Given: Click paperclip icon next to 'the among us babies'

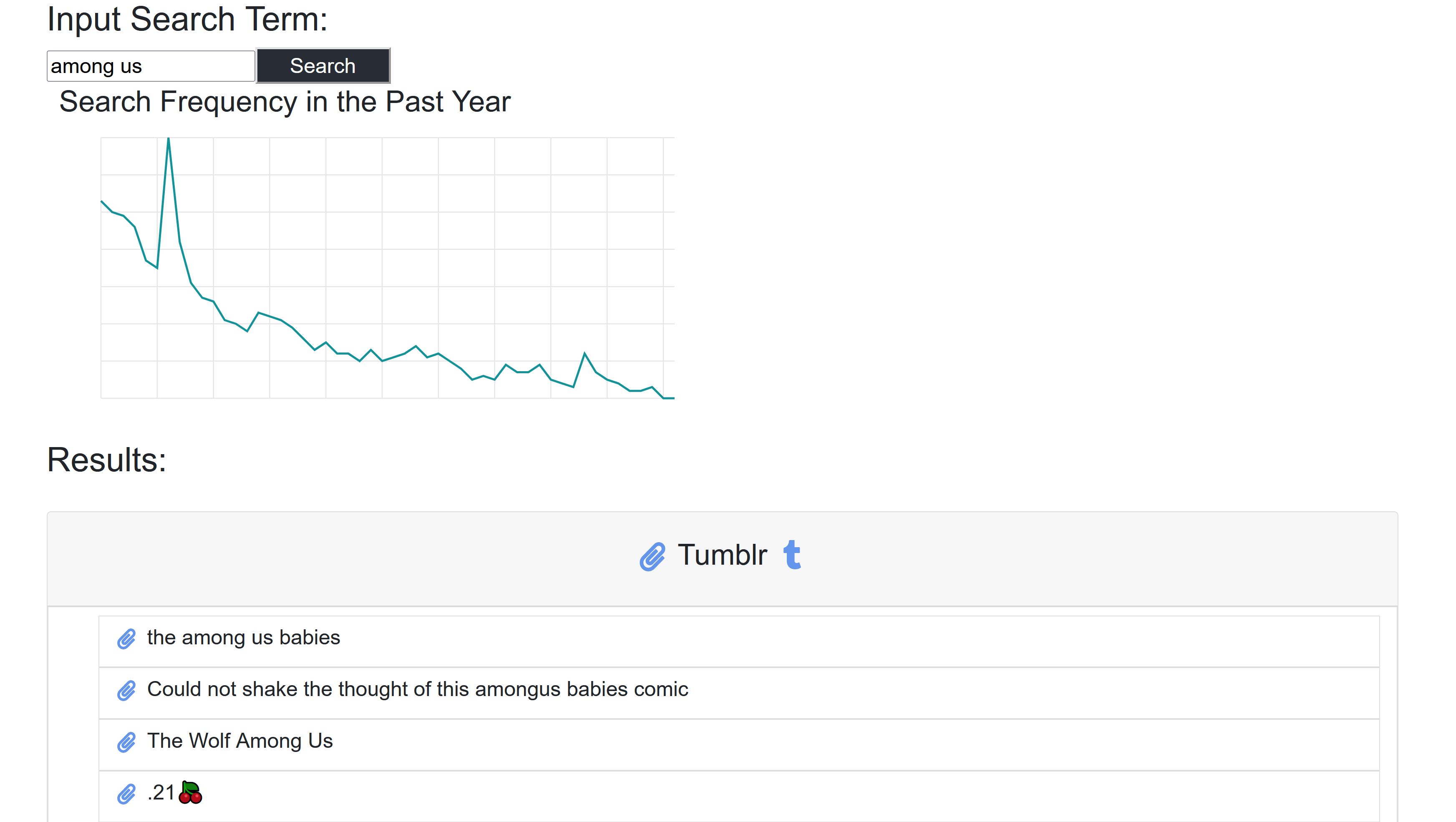Looking at the screenshot, I should click(126, 638).
